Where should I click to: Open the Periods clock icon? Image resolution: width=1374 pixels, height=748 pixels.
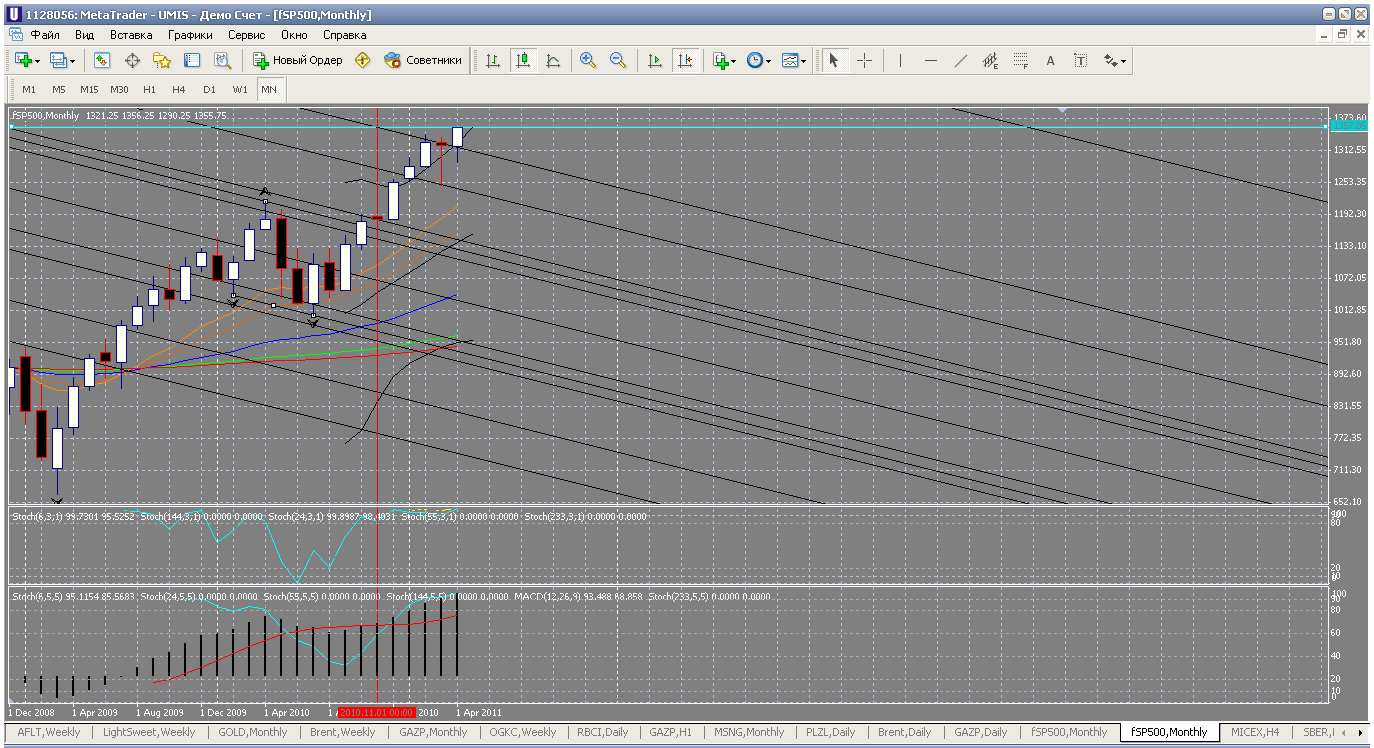(x=756, y=61)
